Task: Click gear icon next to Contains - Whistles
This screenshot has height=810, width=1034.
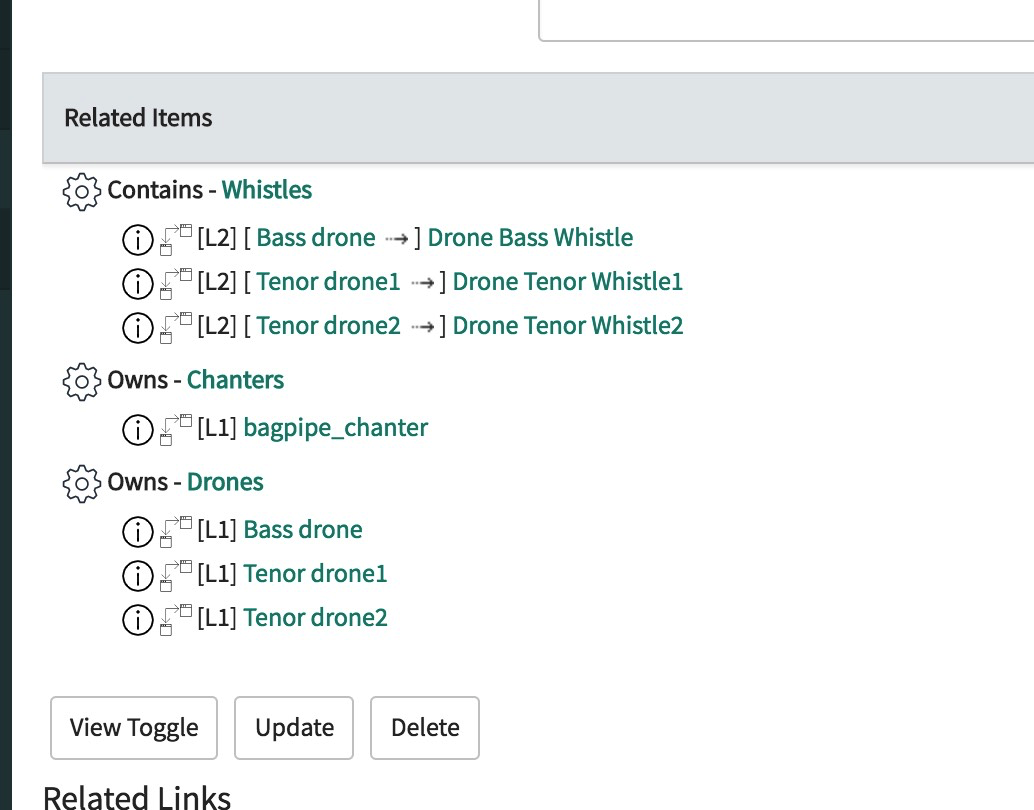Action: 81,192
